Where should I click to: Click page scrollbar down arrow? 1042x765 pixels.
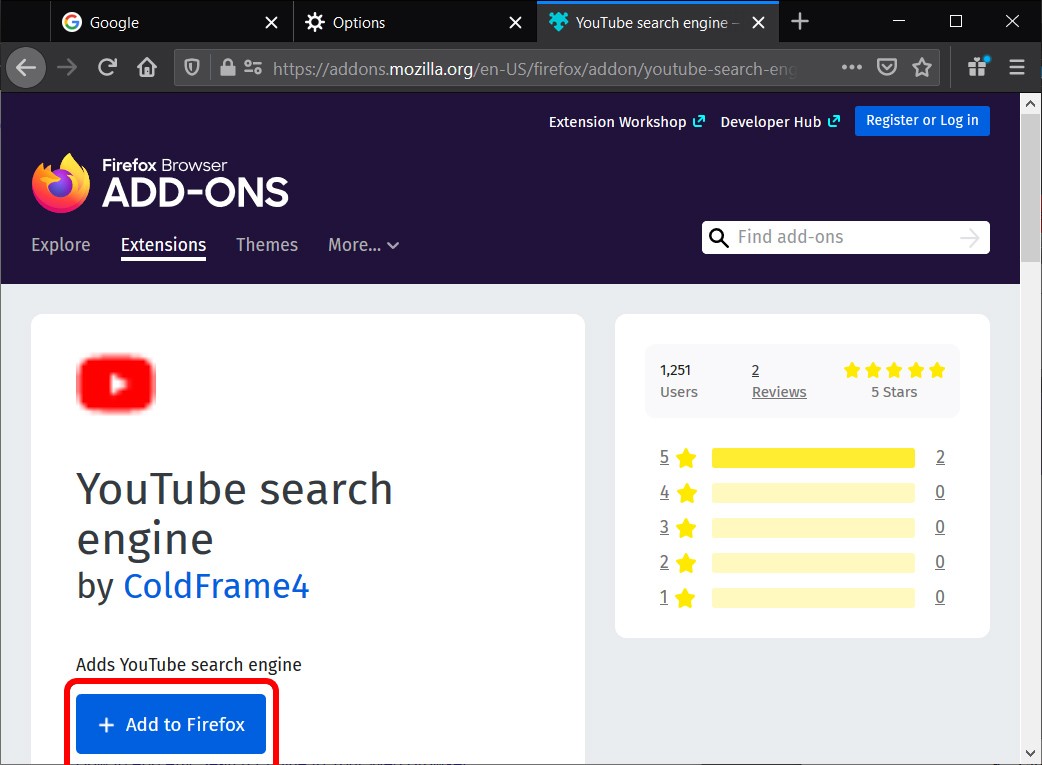1030,753
